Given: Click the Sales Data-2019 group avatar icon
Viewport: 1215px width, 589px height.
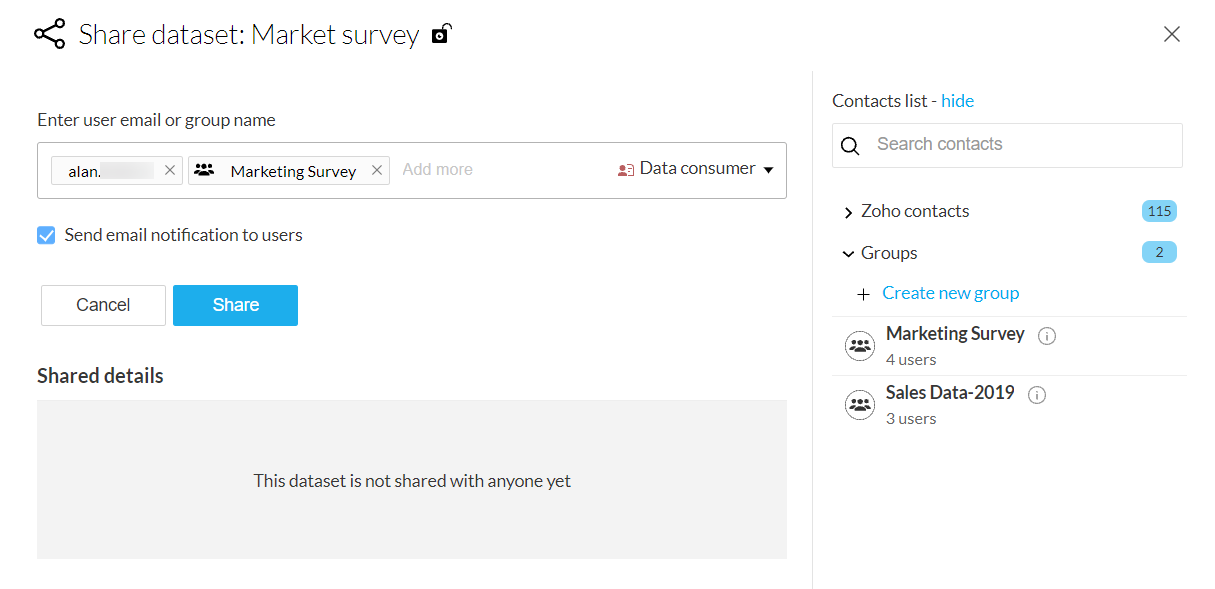Looking at the screenshot, I should point(859,405).
